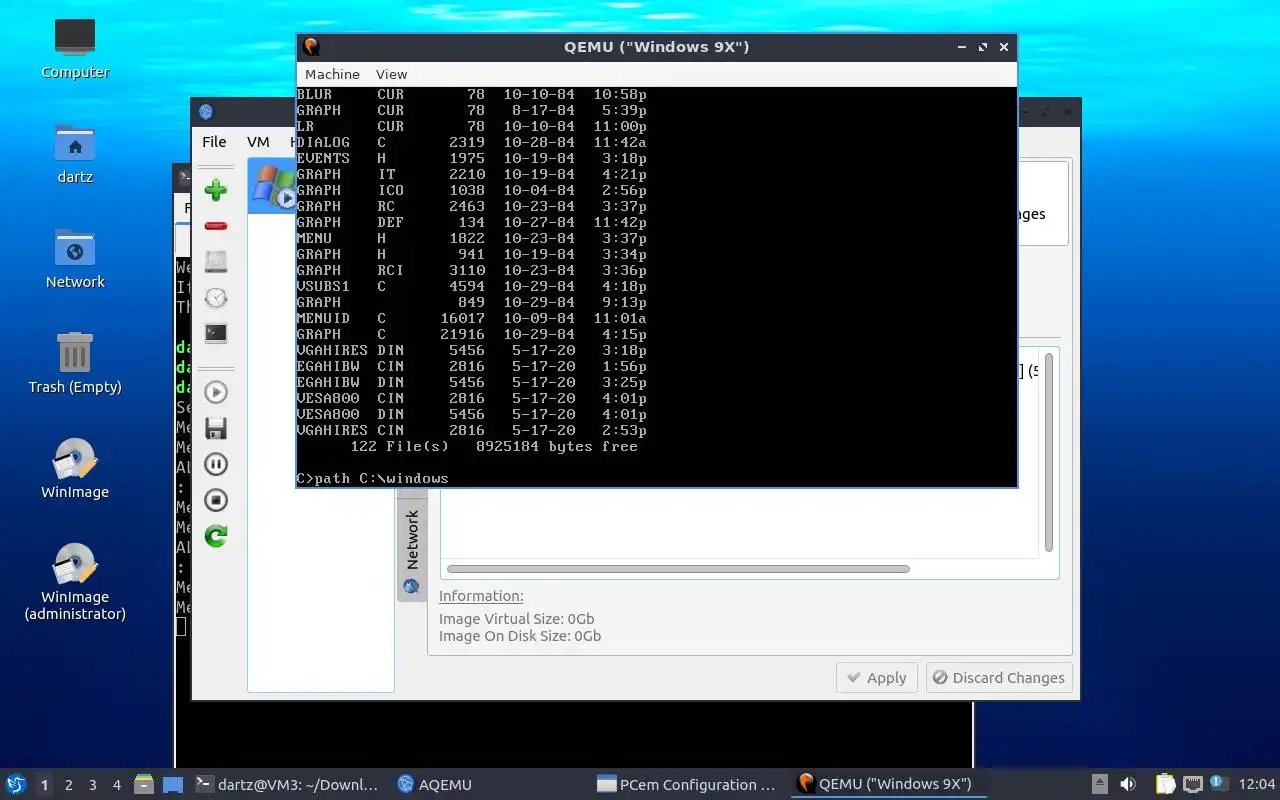Image resolution: width=1280 pixels, height=800 pixels.
Task: Select the Windows VM entry in the AQEMU list
Action: click(x=271, y=186)
